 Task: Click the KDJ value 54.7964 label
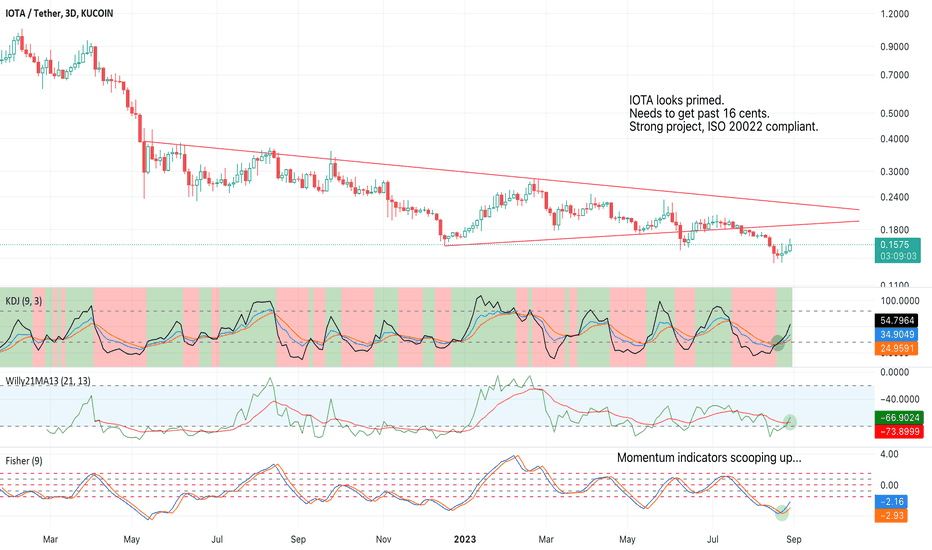[897, 321]
